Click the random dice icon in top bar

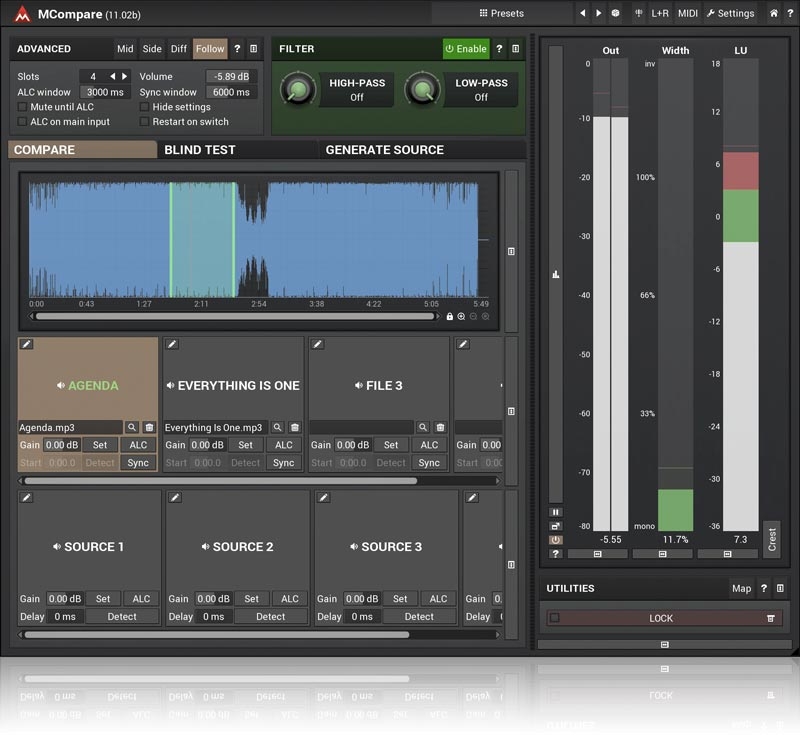pyautogui.click(x=616, y=13)
